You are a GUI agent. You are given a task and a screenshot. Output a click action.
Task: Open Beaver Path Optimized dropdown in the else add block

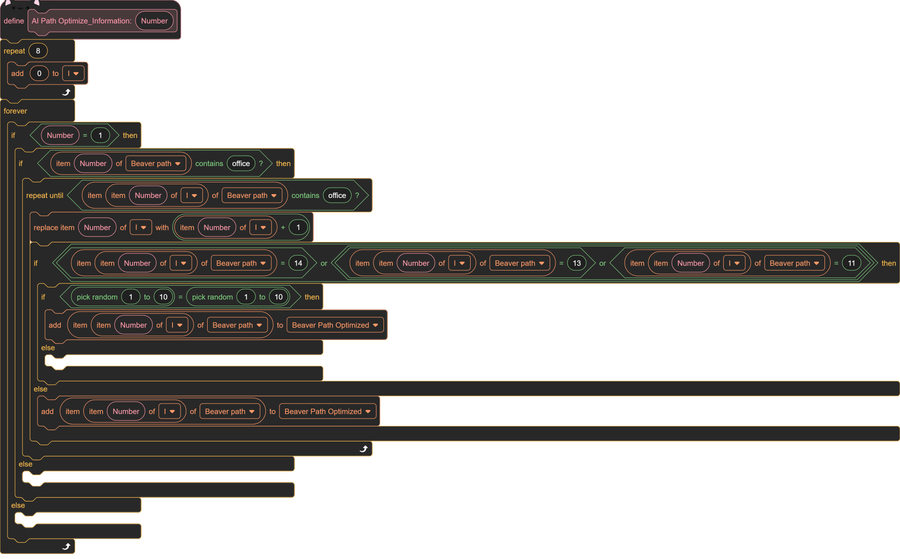click(x=328, y=411)
